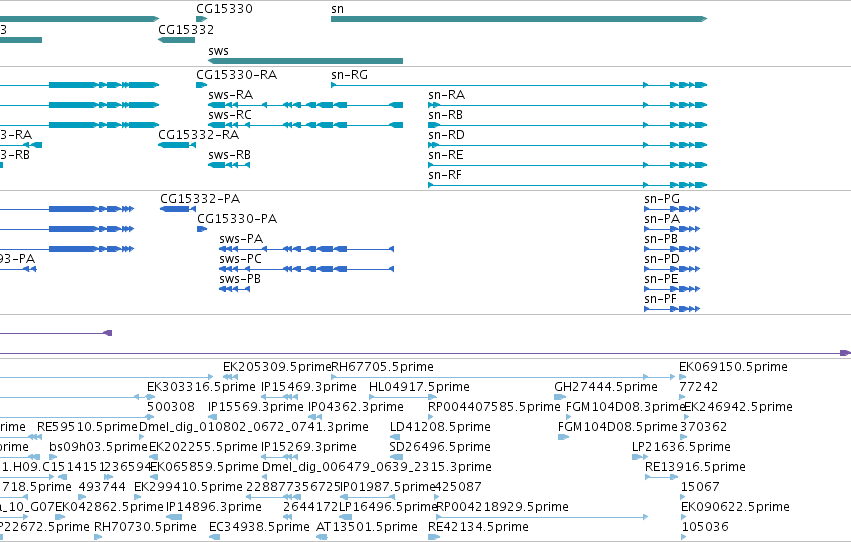Click the CG15330 gene label
This screenshot has height=542, width=851.
tap(224, 9)
